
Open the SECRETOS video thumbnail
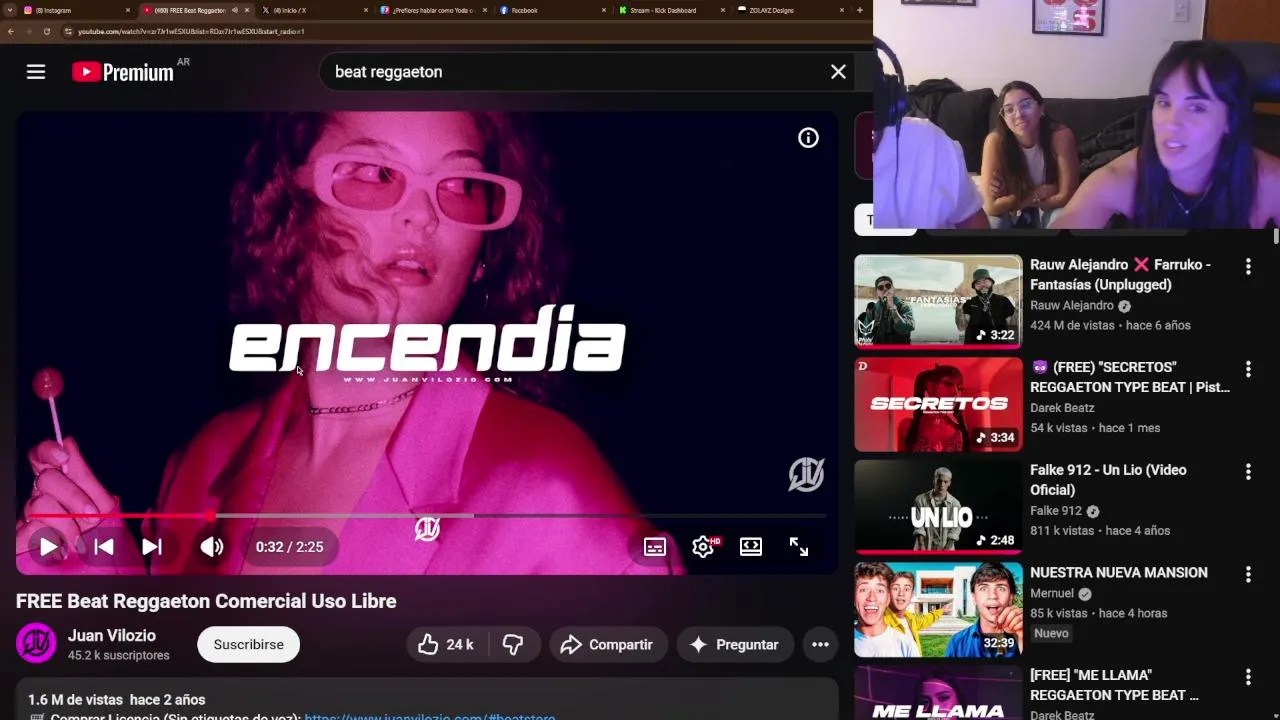coord(938,404)
